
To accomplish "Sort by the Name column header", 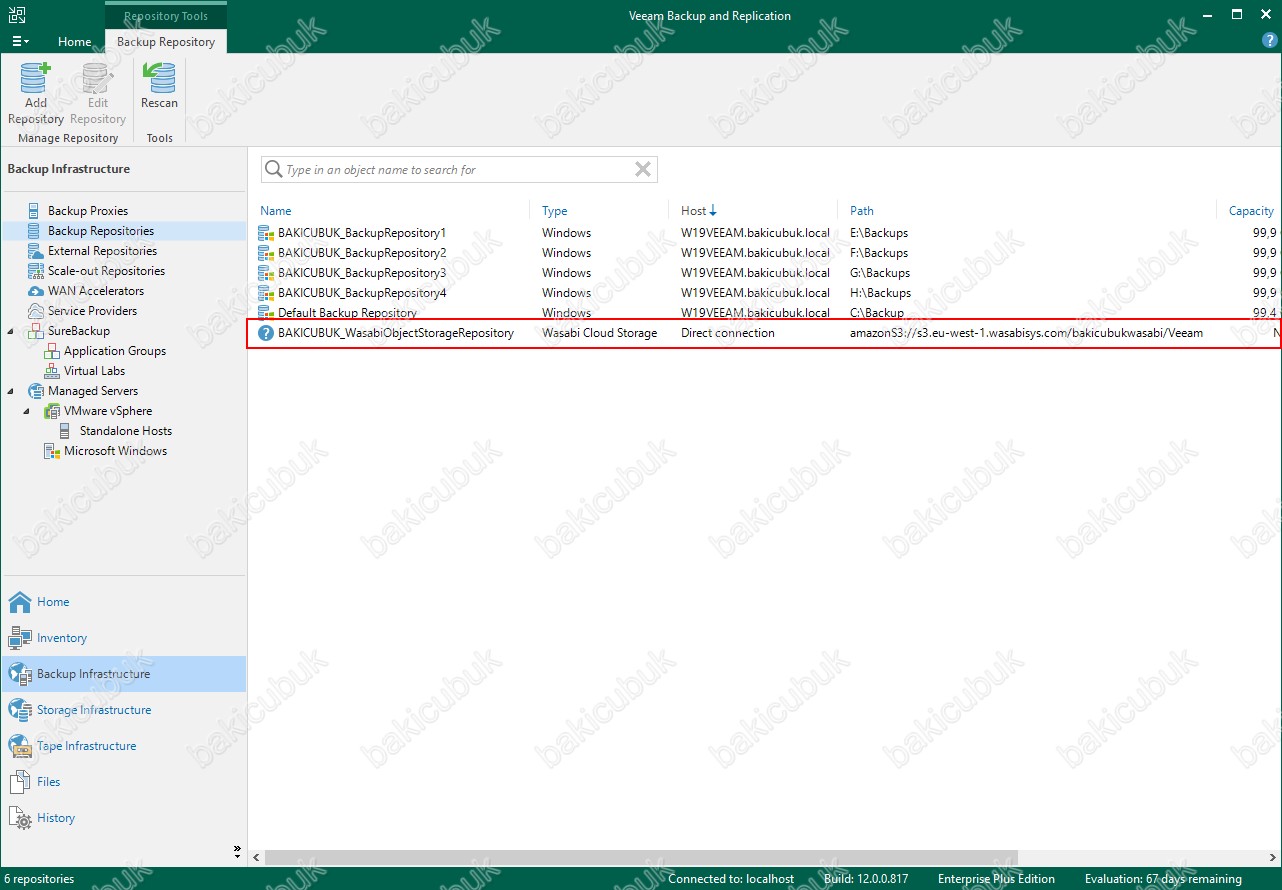I will [276, 211].
